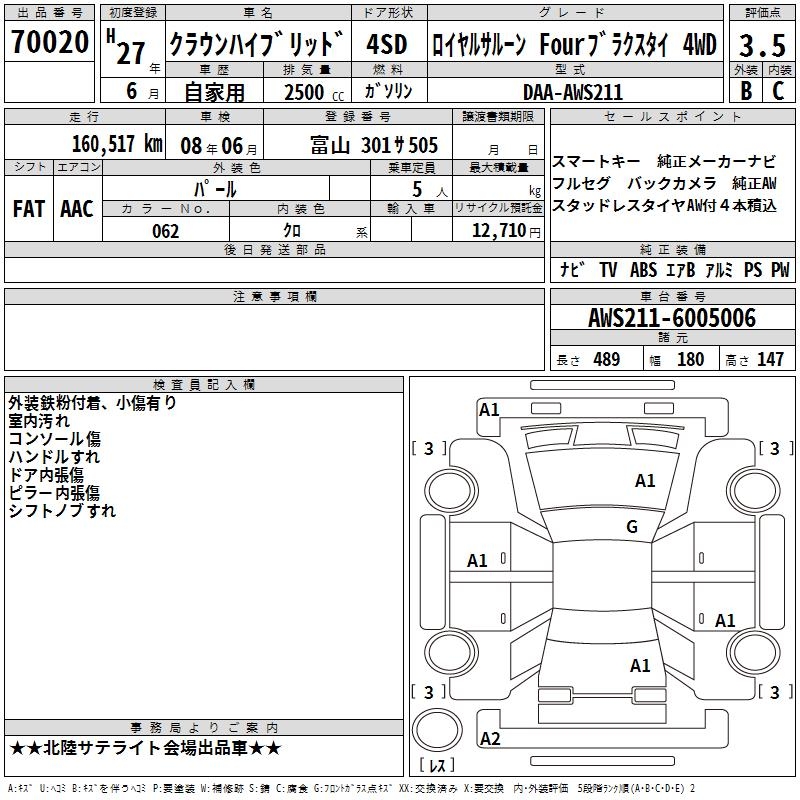Click inspector note ドア内張傷
Image resolution: width=800 pixels, height=800 pixels.
46,474
